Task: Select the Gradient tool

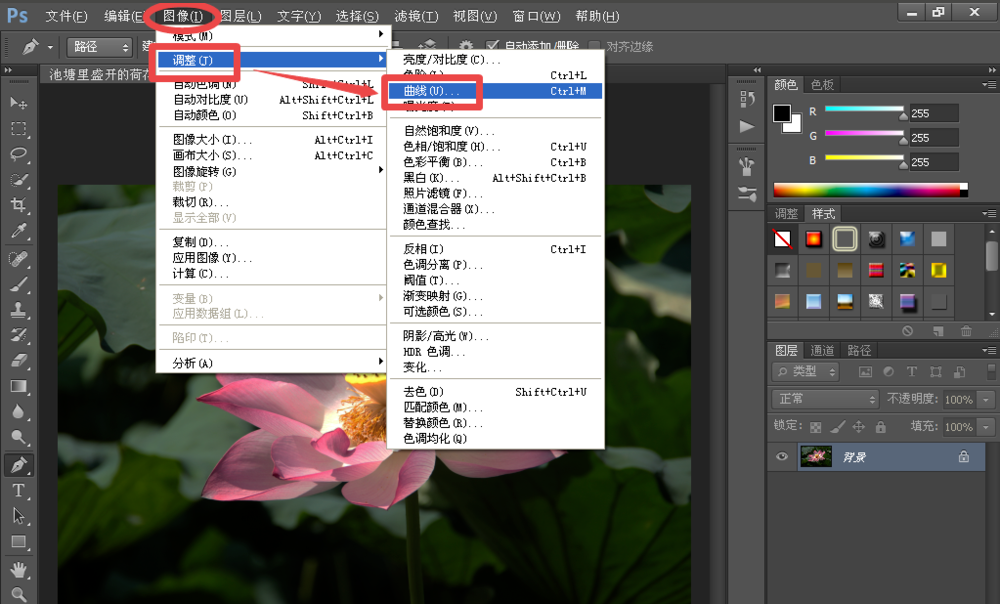Action: point(18,386)
